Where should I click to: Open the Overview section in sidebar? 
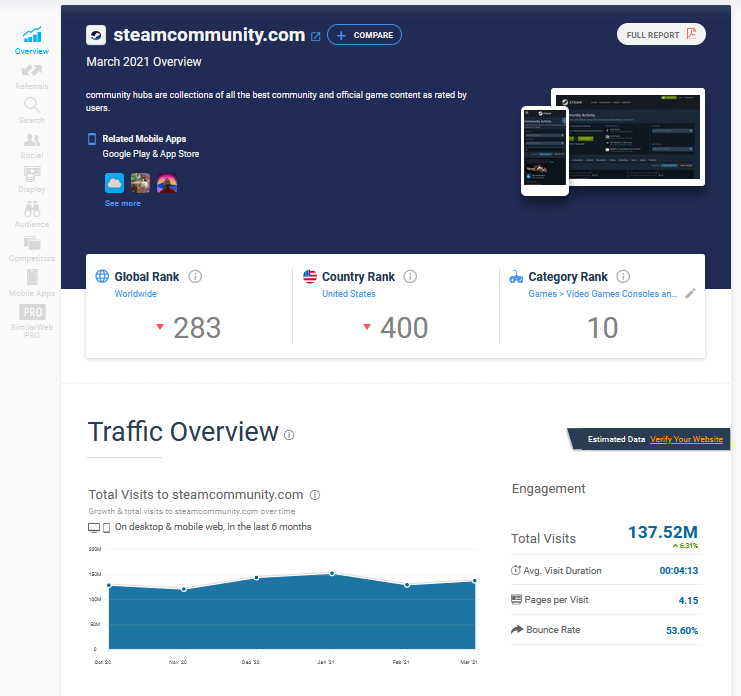(32, 41)
